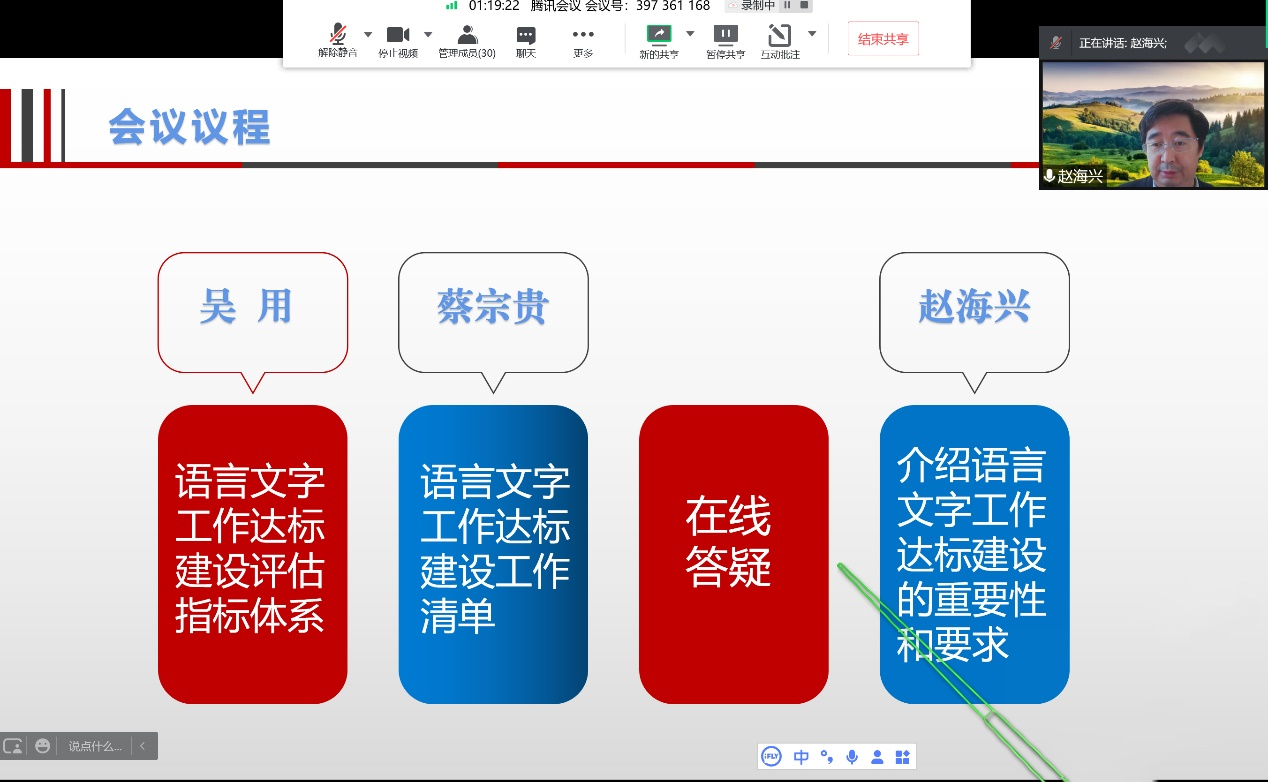Click the 更多 three-dots menu

coord(583,40)
